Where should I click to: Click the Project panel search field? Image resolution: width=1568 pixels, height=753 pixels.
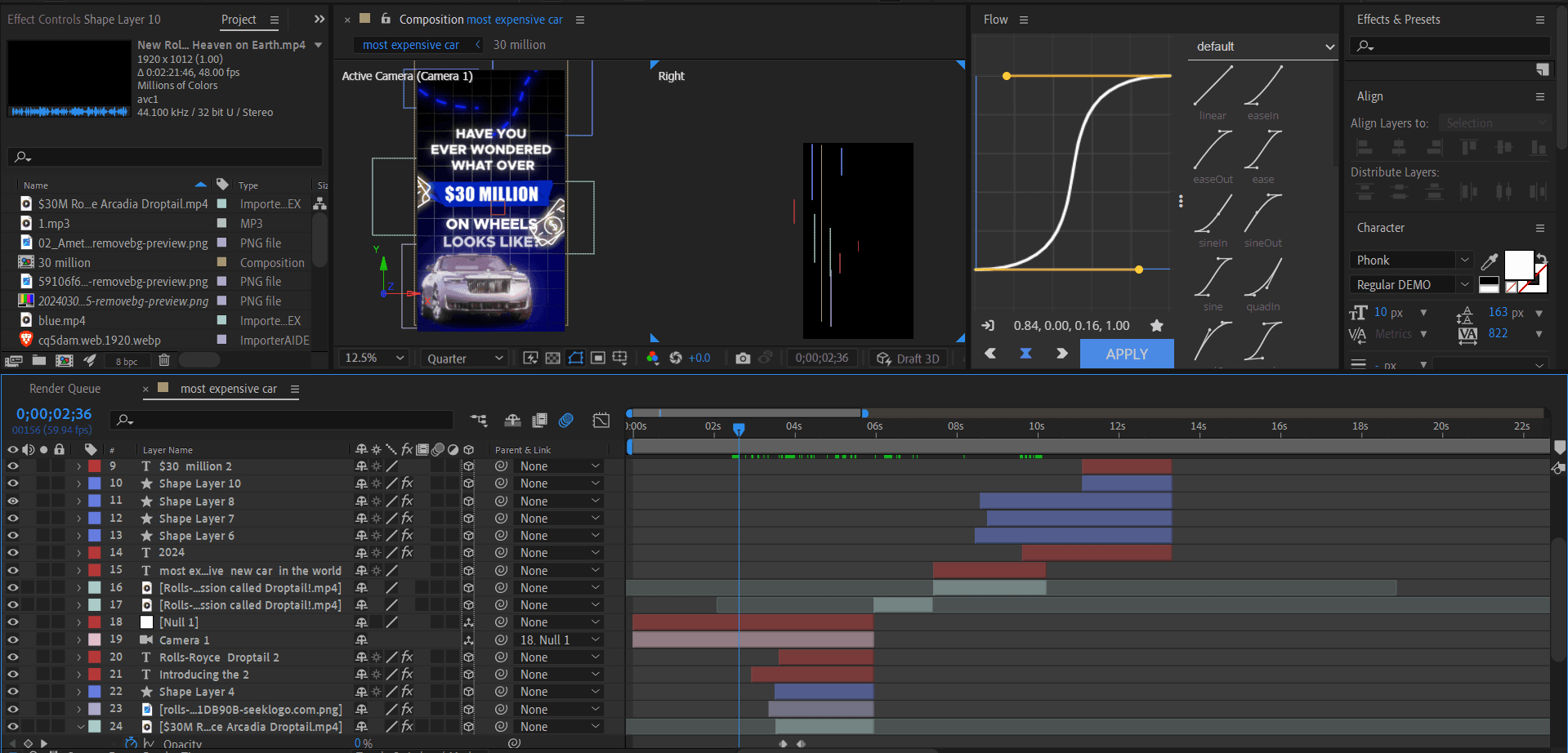[164, 156]
